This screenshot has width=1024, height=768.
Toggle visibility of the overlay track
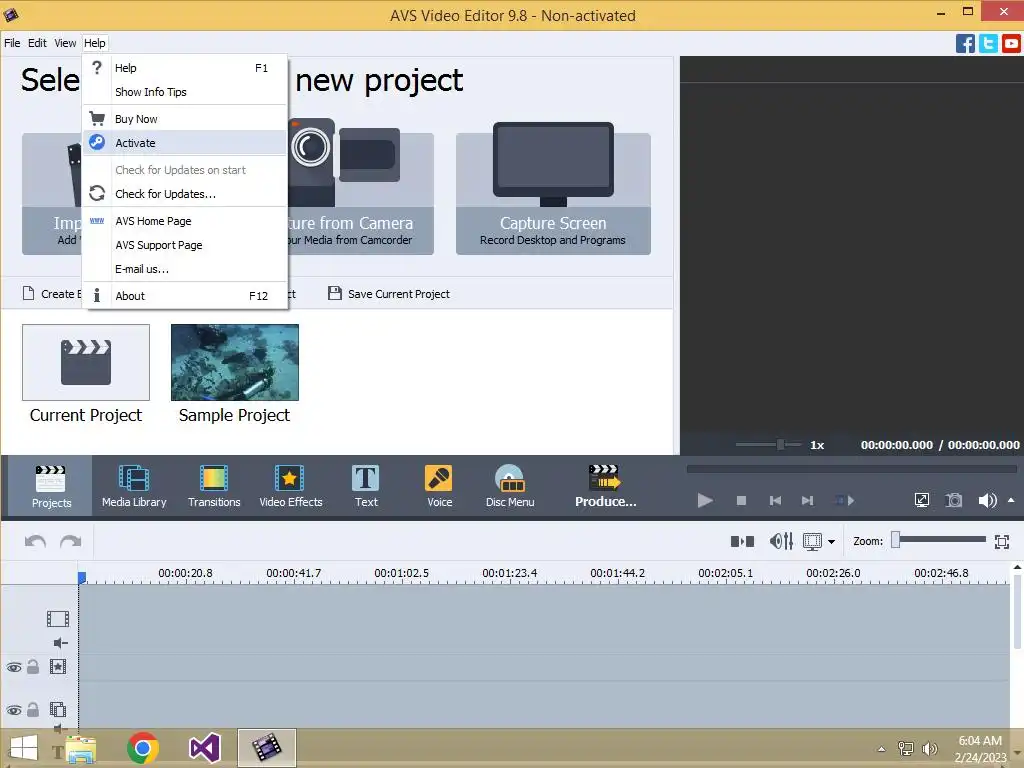(x=14, y=710)
